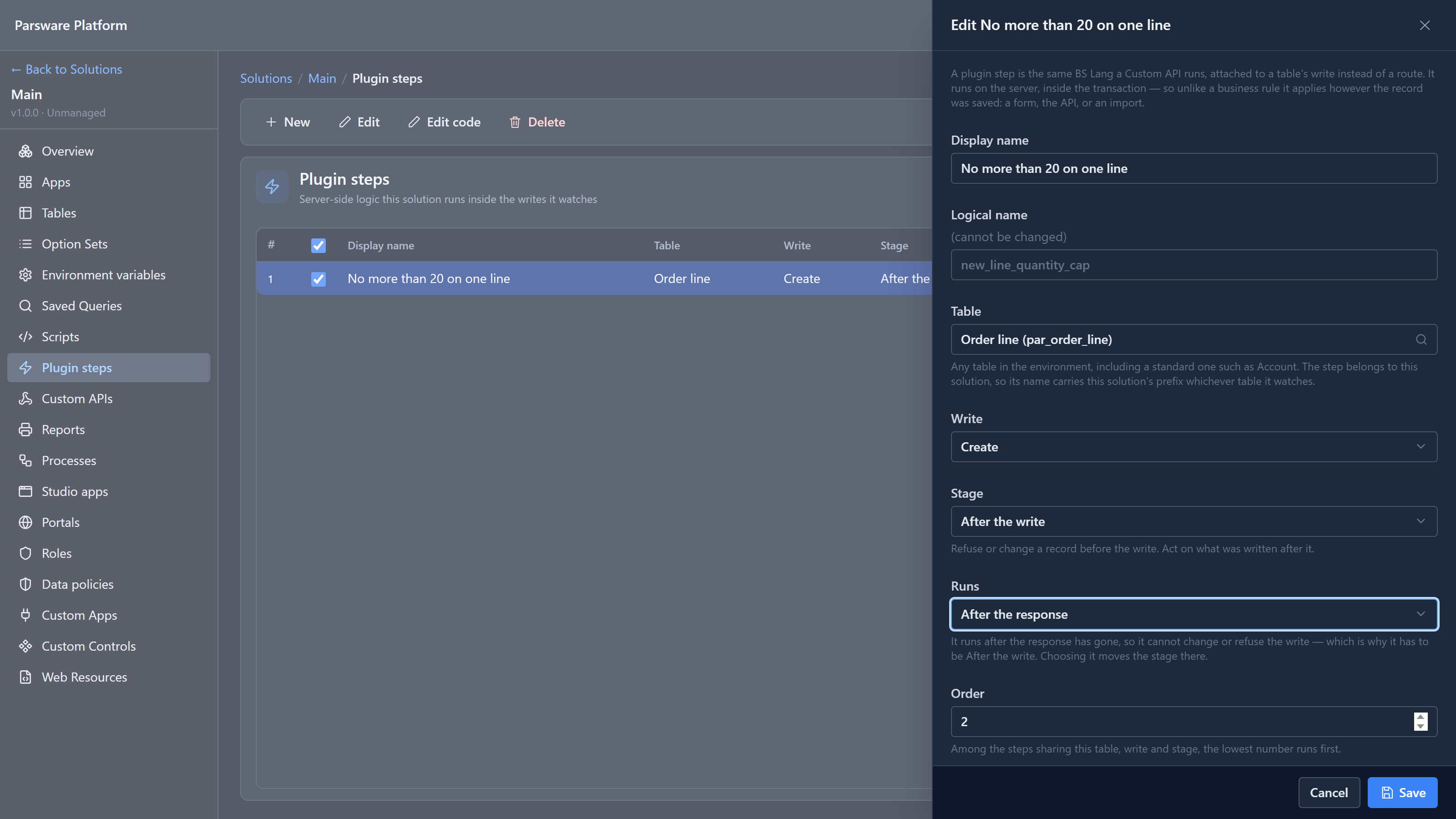Click the Scripts code icon
Image resolution: width=1456 pixels, height=819 pixels.
25,337
